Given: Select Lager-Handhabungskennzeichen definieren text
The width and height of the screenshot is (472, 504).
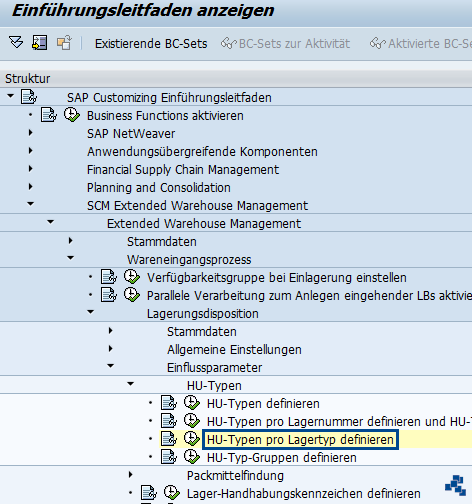Looking at the screenshot, I should pyautogui.click(x=304, y=494).
